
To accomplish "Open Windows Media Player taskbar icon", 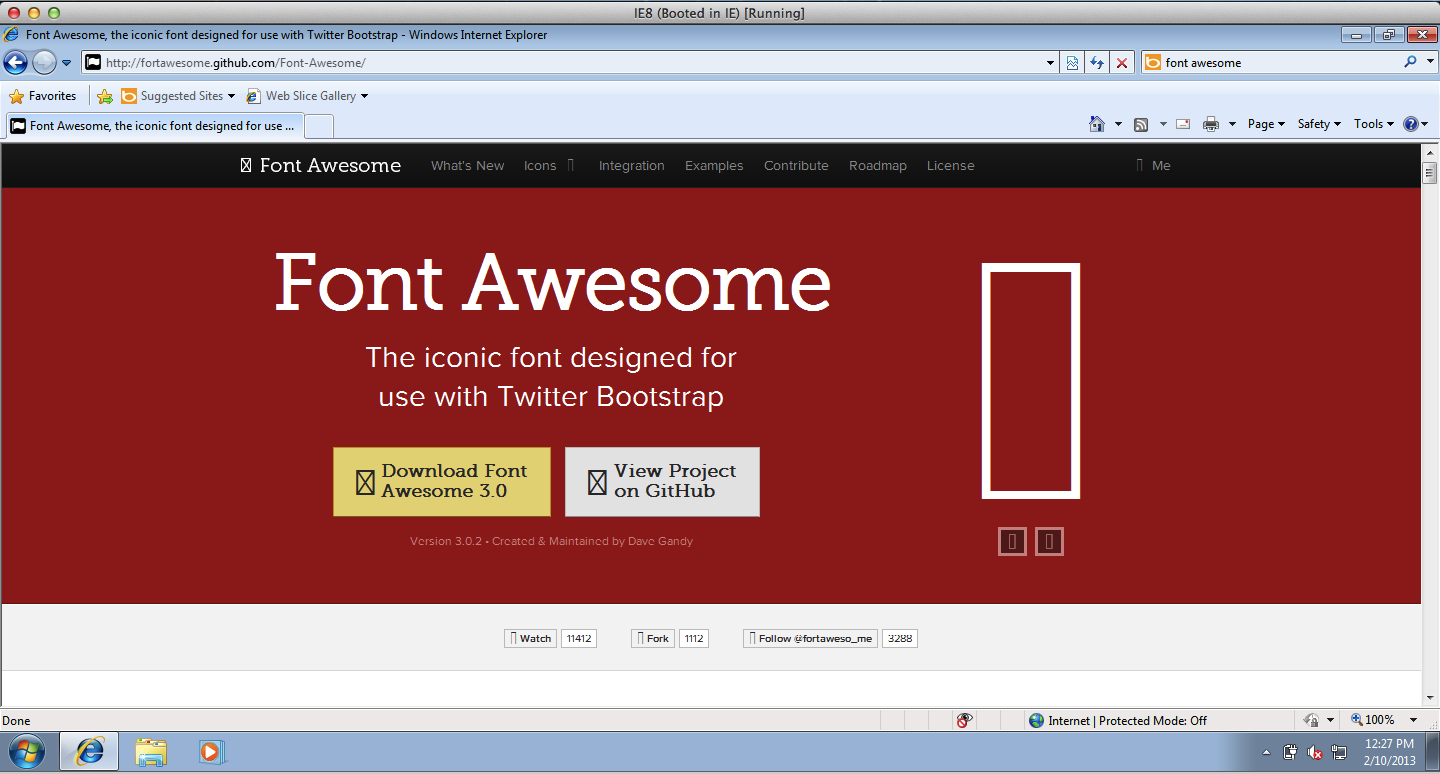I will [211, 752].
